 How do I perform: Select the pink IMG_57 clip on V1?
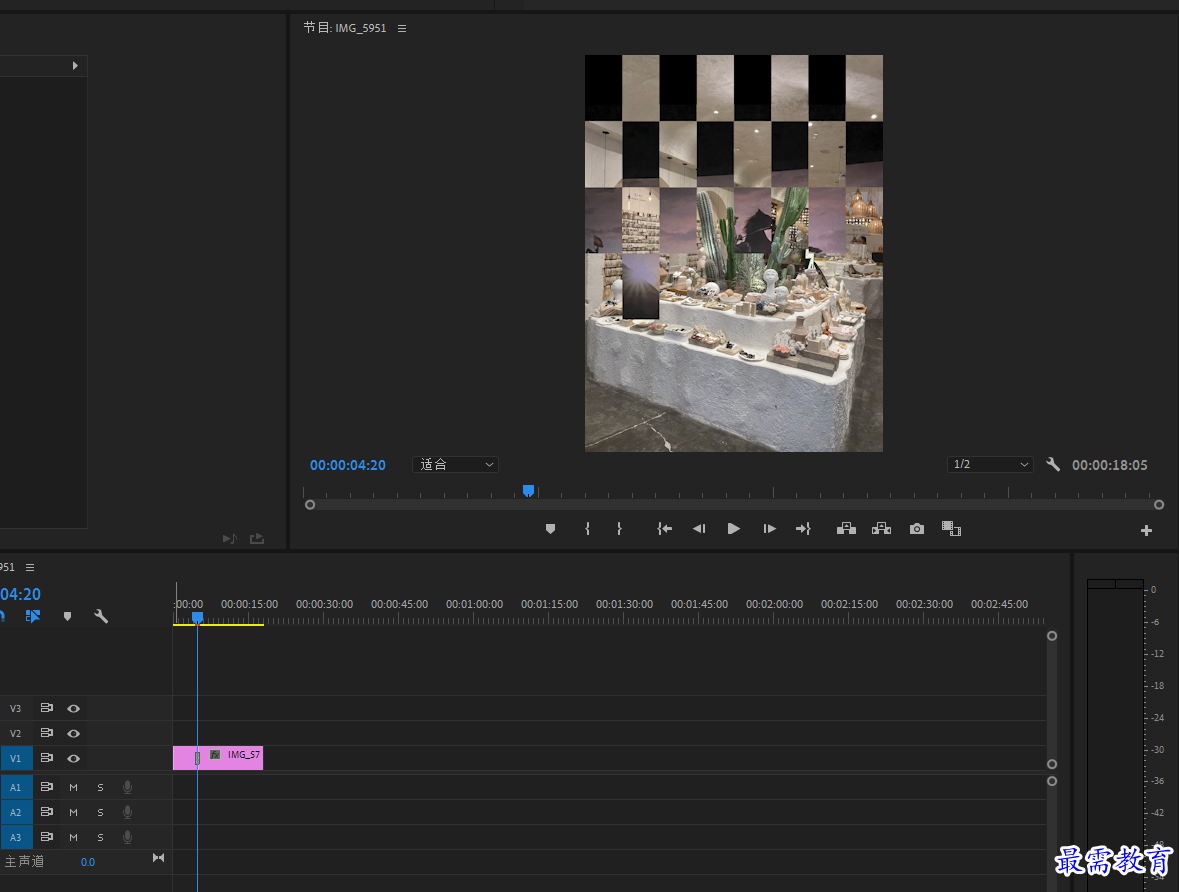click(218, 757)
